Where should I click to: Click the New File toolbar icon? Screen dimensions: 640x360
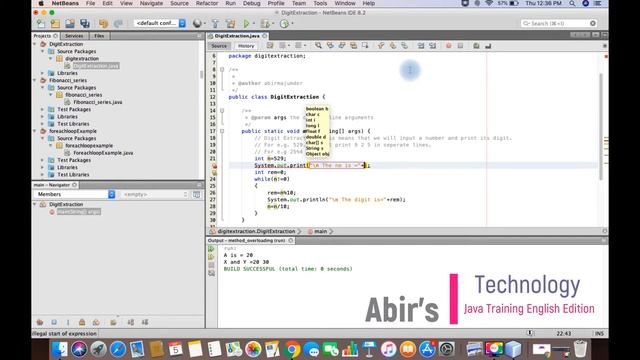[41, 24]
